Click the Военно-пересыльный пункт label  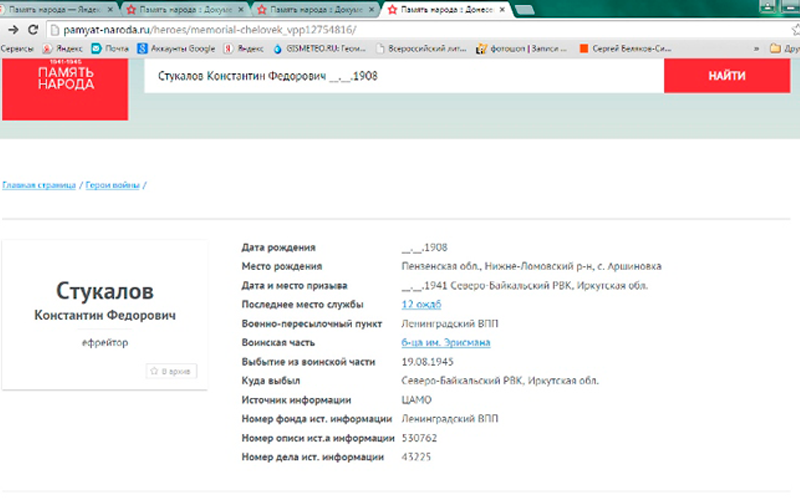[312, 324]
